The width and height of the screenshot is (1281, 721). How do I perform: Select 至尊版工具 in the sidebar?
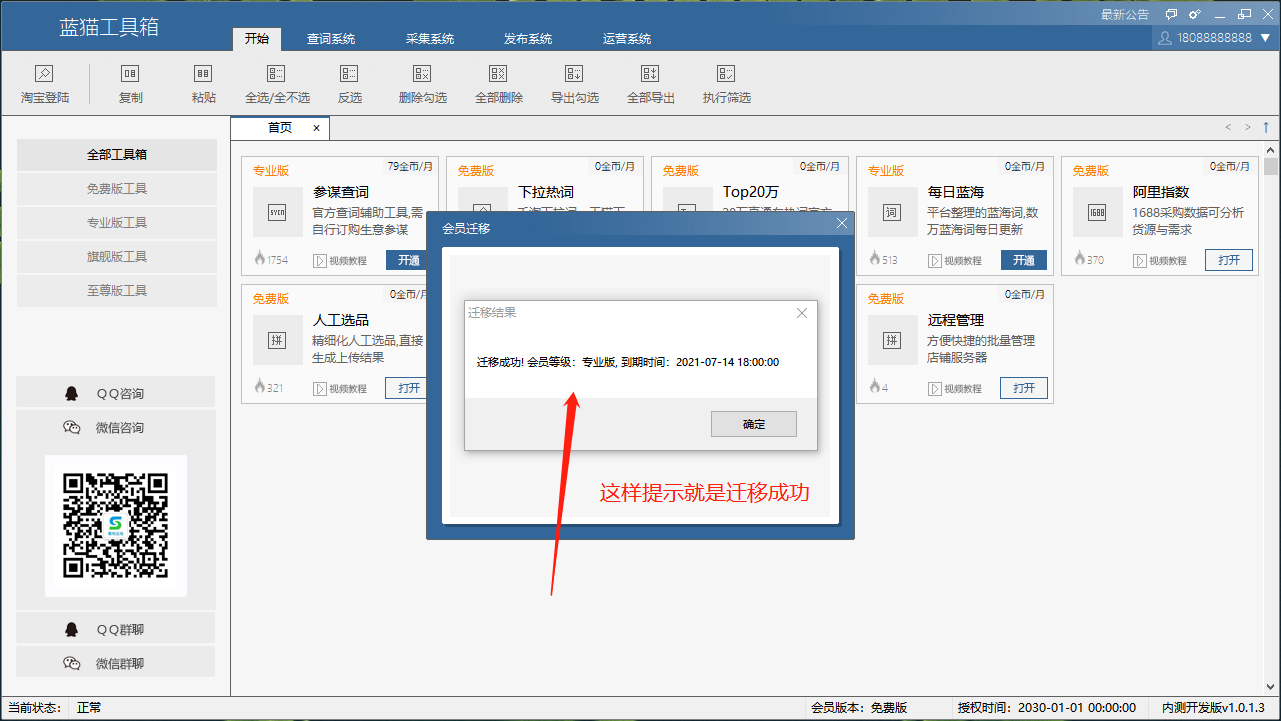(117, 291)
